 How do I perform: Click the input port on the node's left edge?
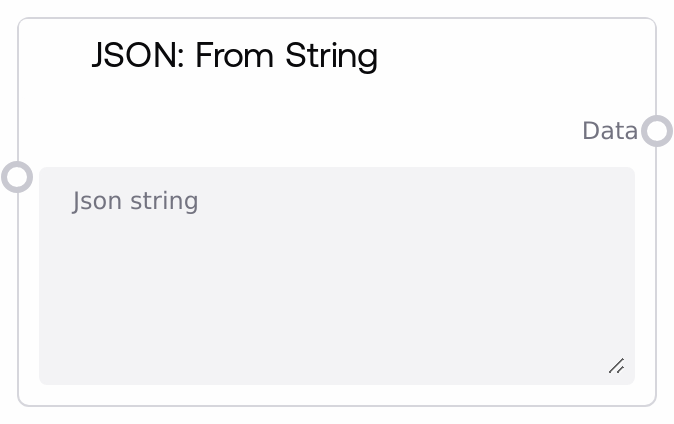click(x=17, y=177)
